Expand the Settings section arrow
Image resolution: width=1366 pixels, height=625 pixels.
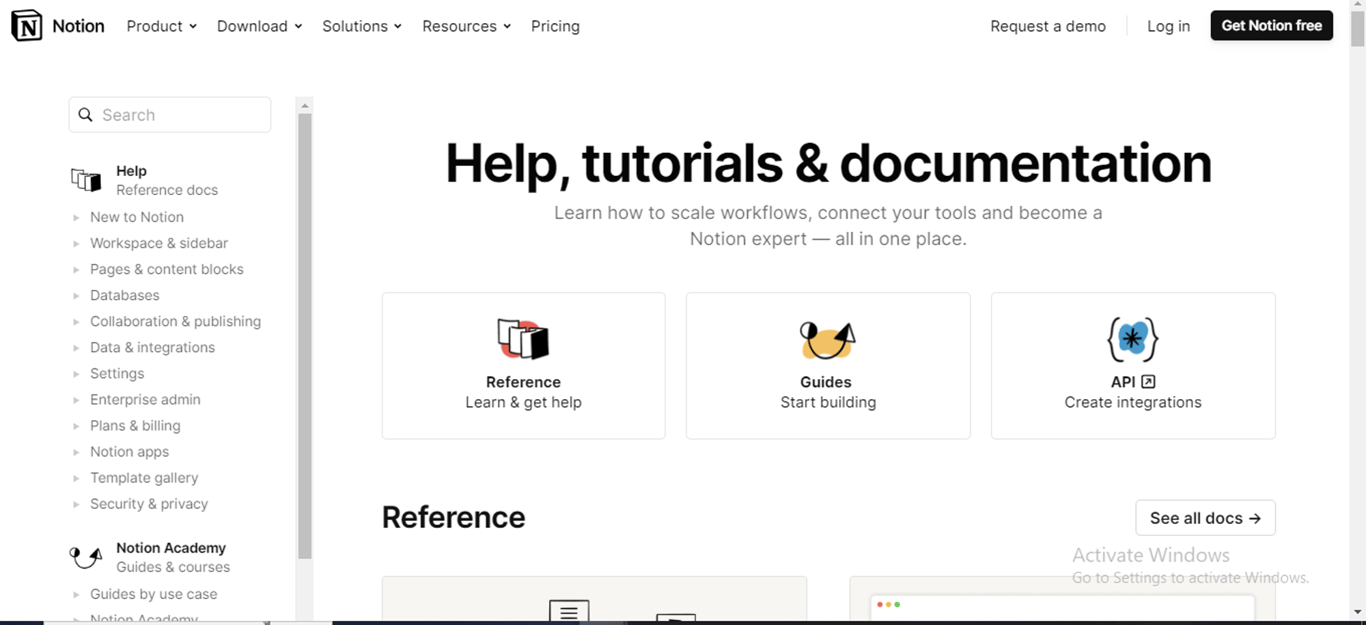[x=76, y=373]
